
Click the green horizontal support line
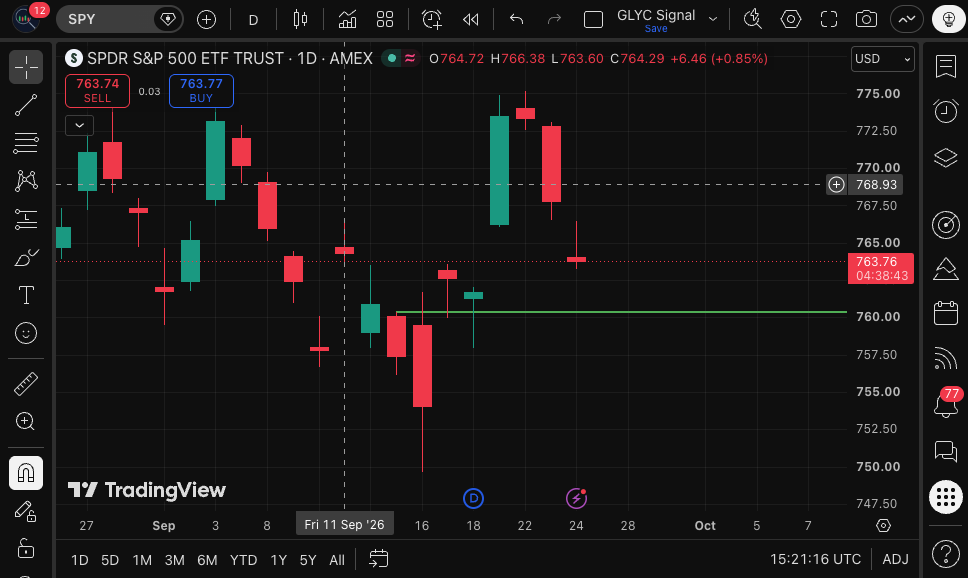[x=622, y=312]
